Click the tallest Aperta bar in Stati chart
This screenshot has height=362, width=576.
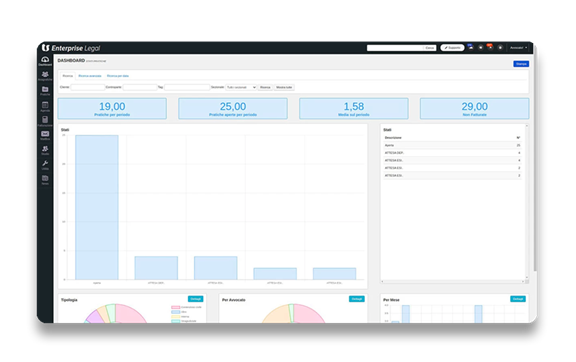pos(97,207)
